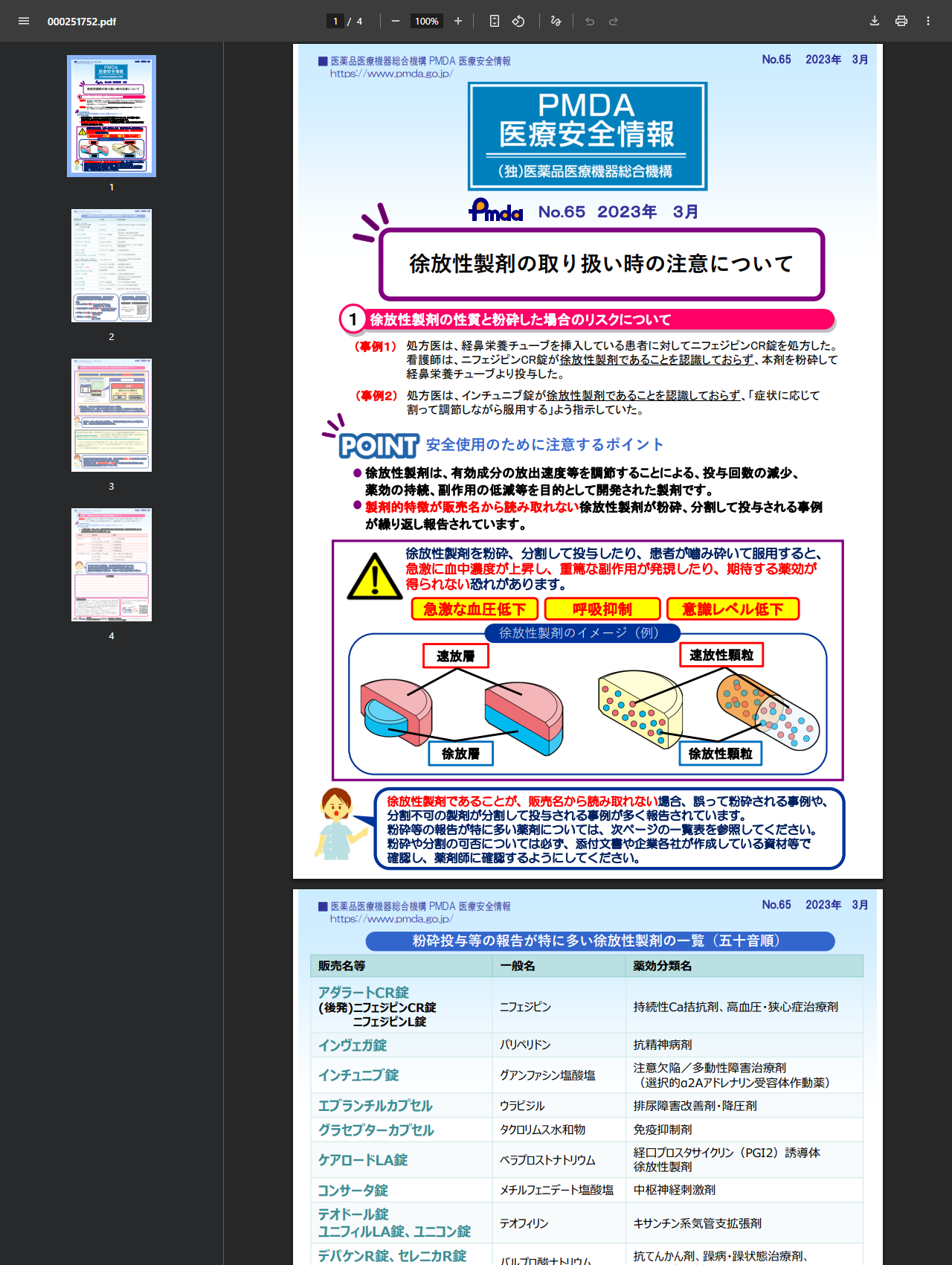
Task: Click the undo arrow icon
Action: (590, 21)
